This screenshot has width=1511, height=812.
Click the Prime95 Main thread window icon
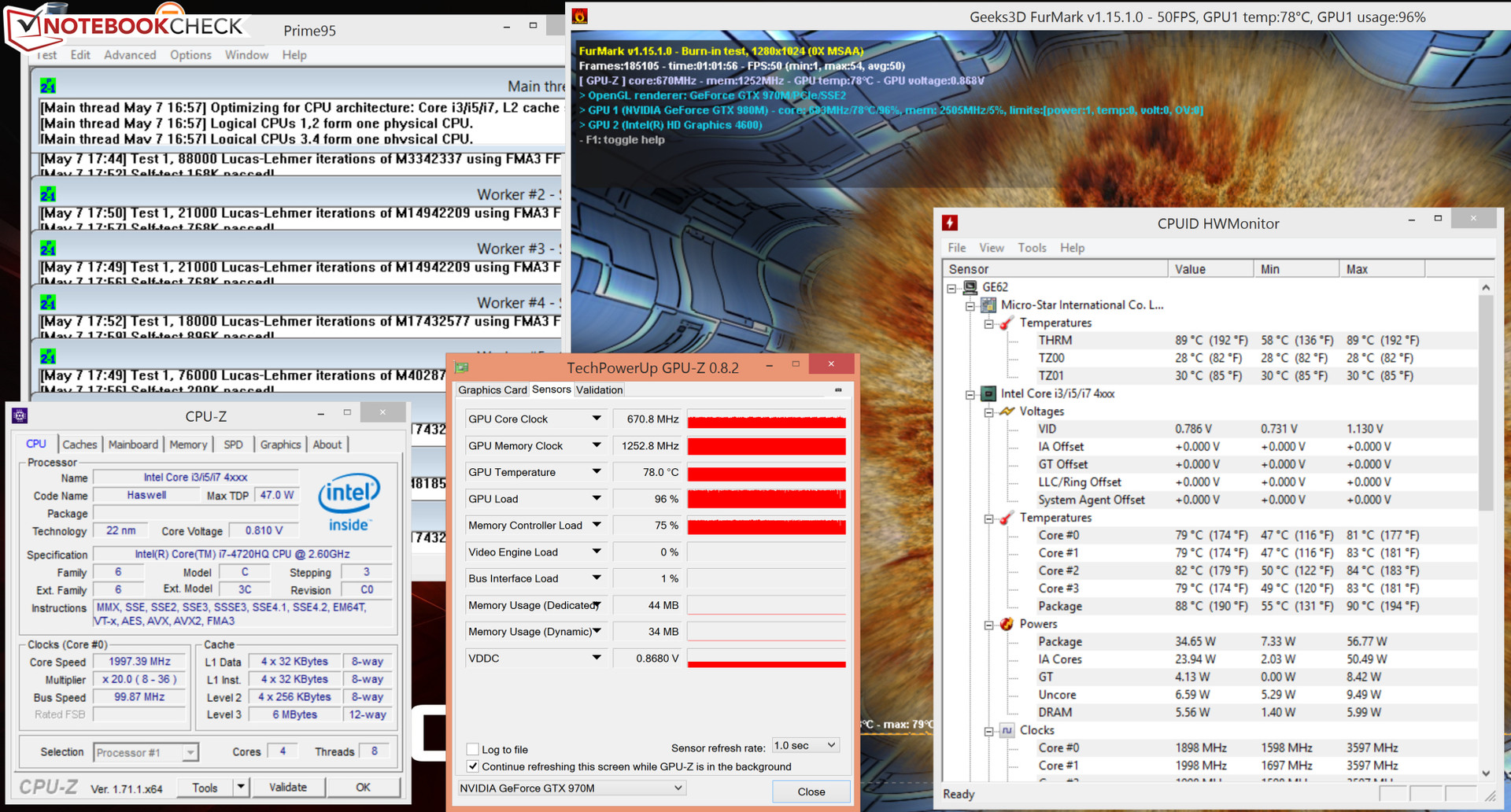pyautogui.click(x=48, y=86)
